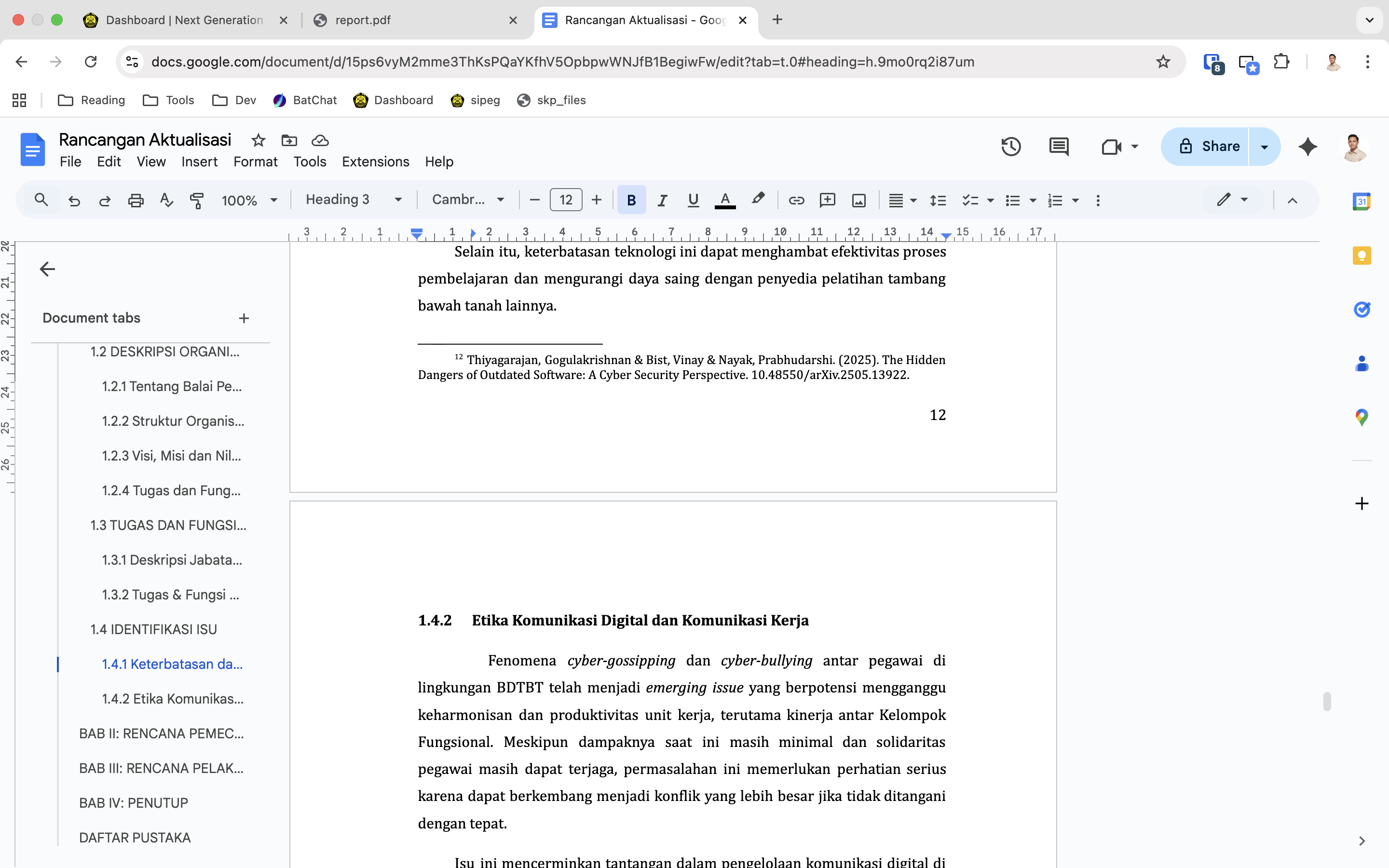
Task: Click the spelling and grammar check icon
Action: pyautogui.click(x=166, y=200)
